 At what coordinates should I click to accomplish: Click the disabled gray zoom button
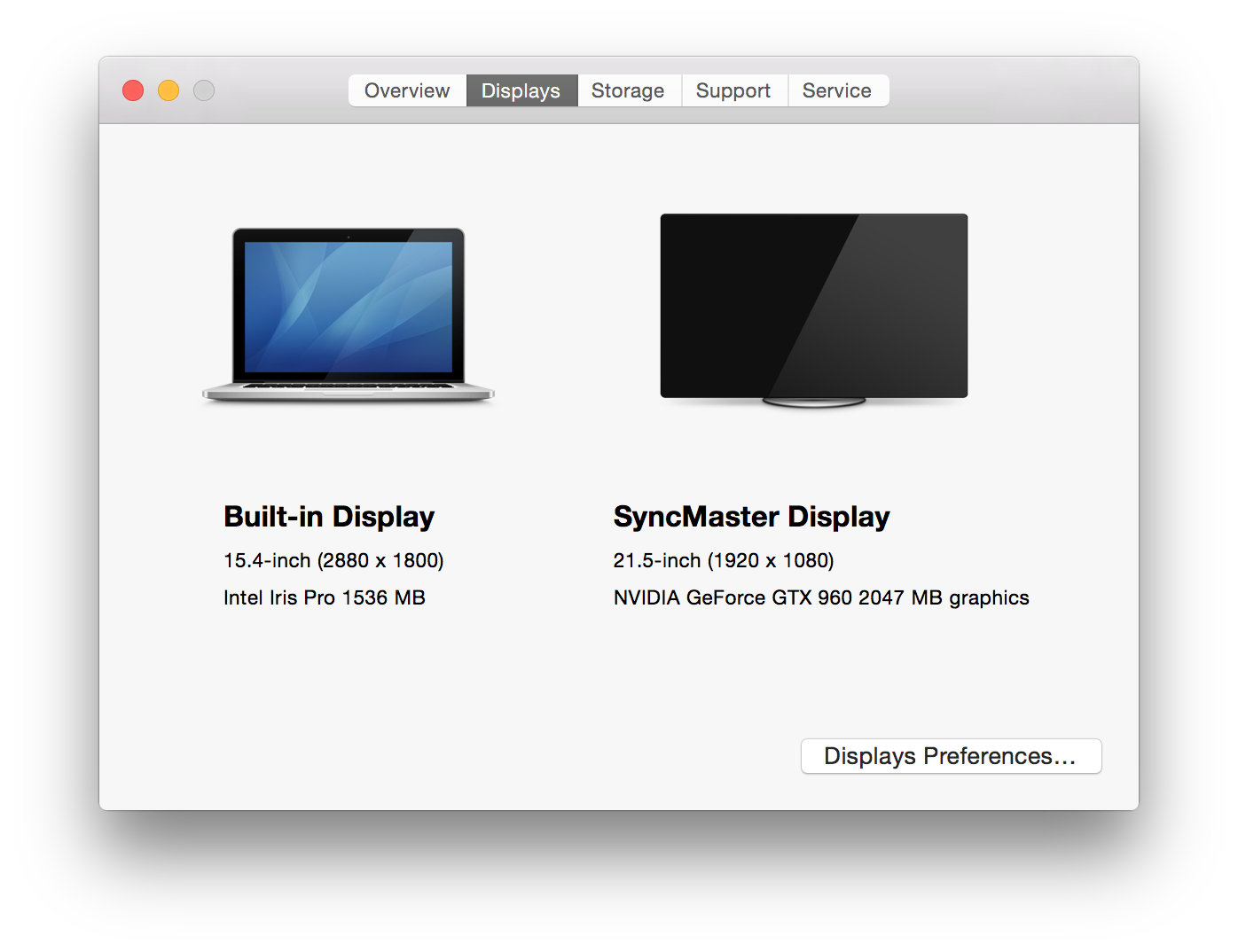(x=204, y=90)
